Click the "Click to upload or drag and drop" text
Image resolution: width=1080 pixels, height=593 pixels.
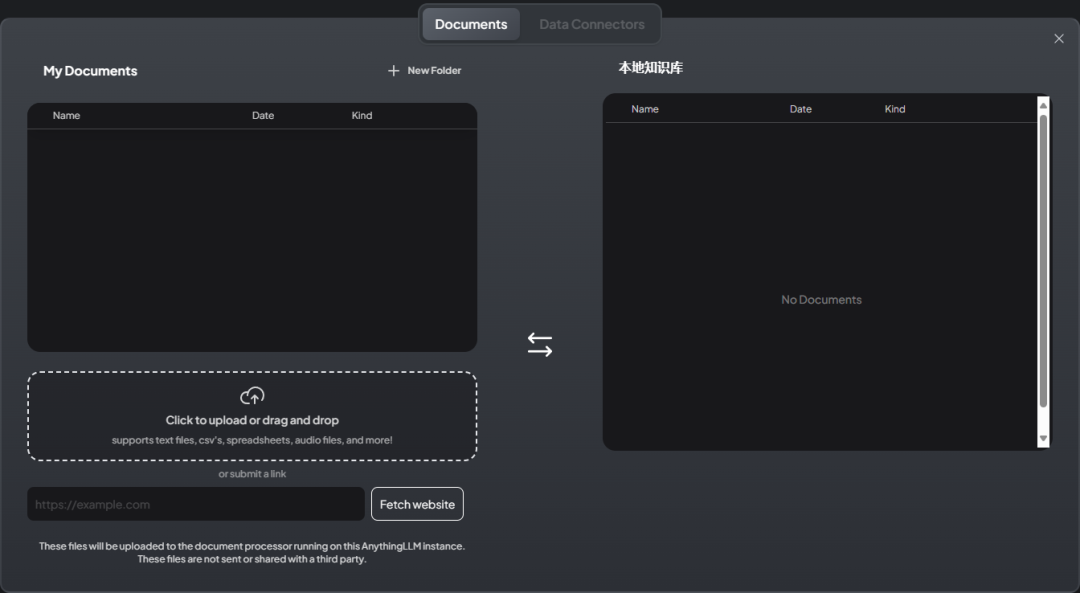(x=252, y=420)
